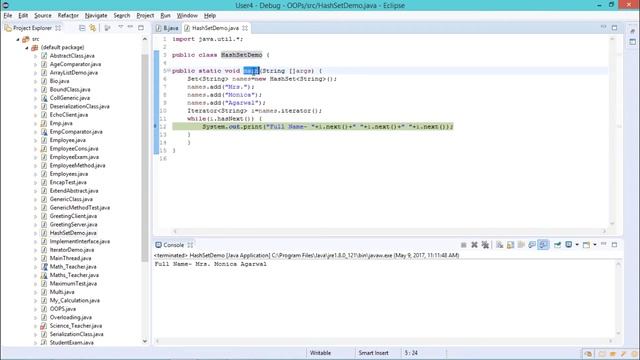Expand HashSetDemo.java tree arrow
This screenshot has height=360, width=640.
coord(36,233)
